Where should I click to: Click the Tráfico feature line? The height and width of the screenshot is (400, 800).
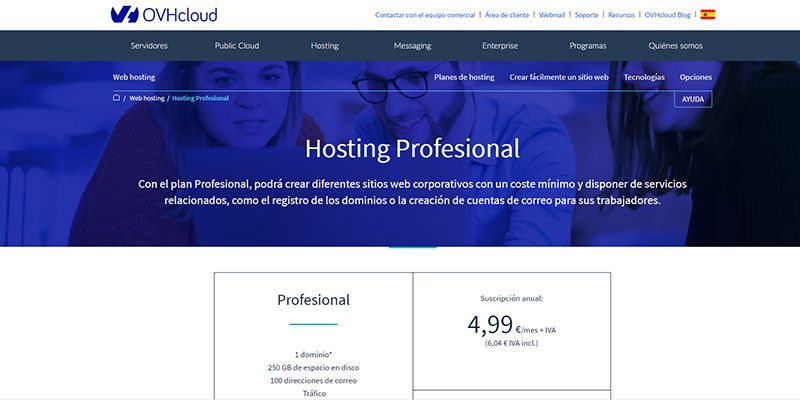coord(313,393)
